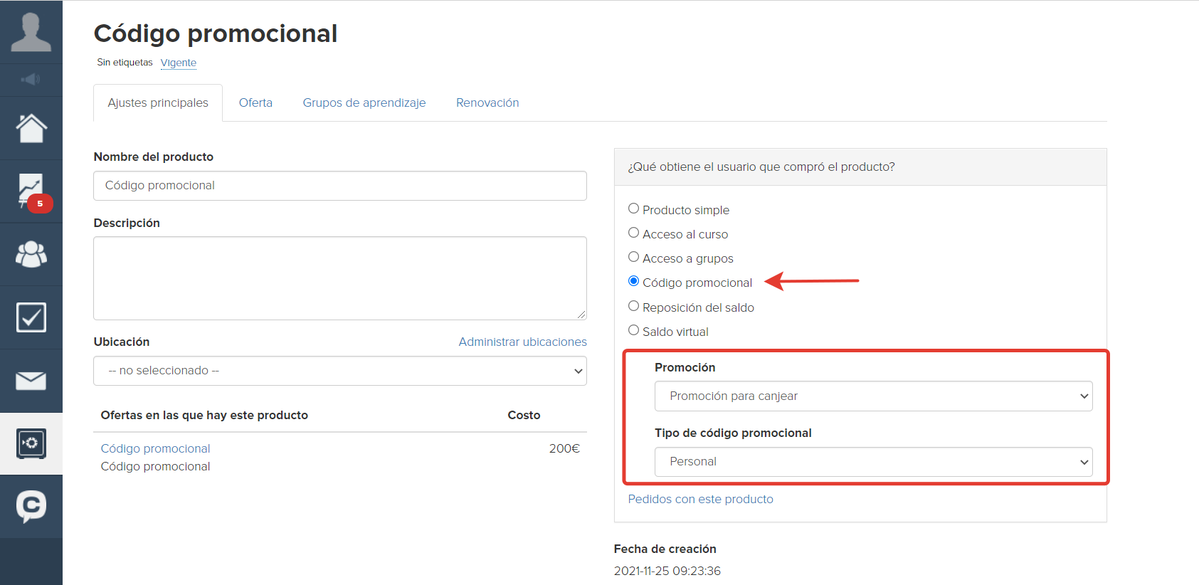Click the megaphone notifications icon
The height and width of the screenshot is (585, 1199).
point(31,80)
